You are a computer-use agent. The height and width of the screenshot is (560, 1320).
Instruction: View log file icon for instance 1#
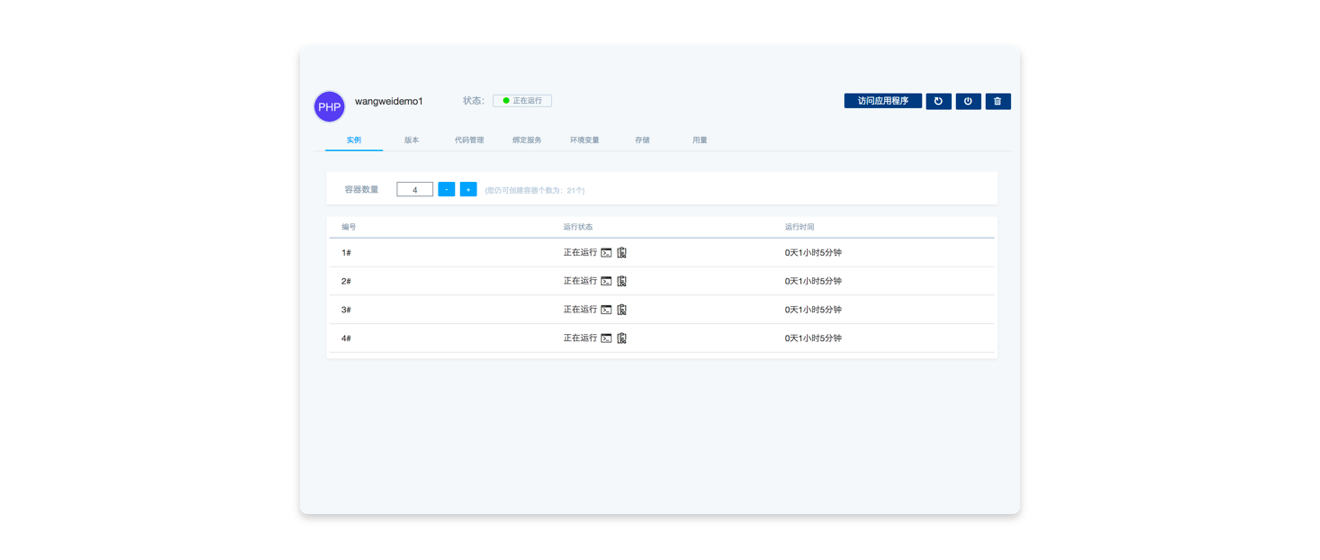coord(622,253)
